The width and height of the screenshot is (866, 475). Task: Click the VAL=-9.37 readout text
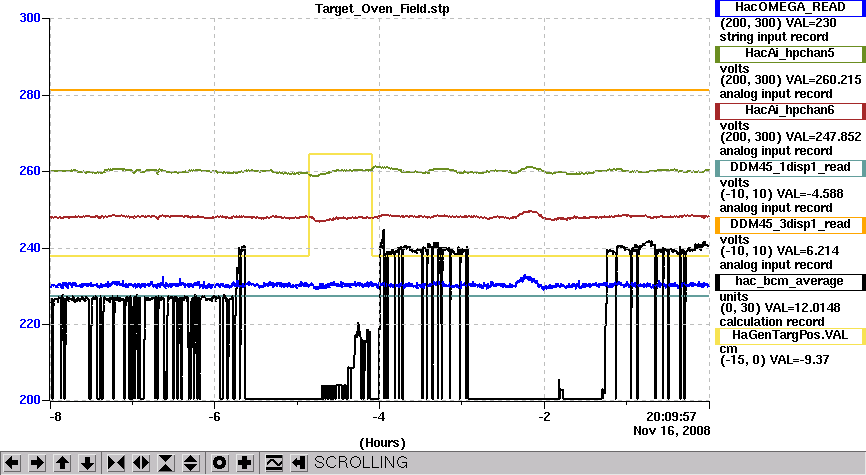pos(802,360)
